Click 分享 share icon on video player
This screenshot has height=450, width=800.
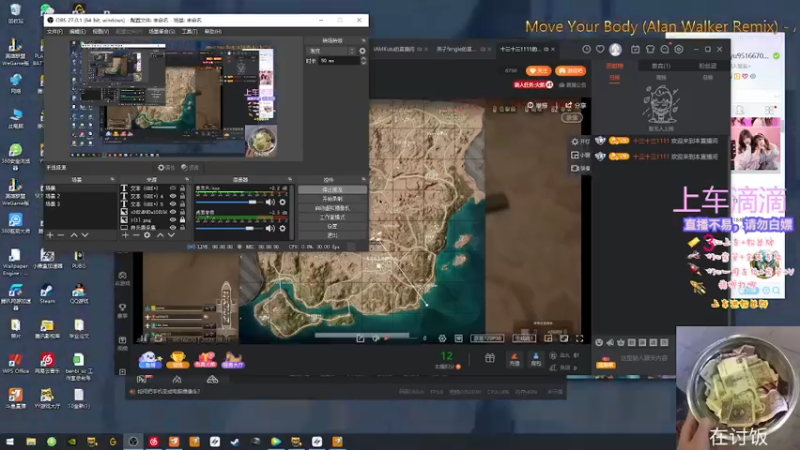tap(575, 105)
